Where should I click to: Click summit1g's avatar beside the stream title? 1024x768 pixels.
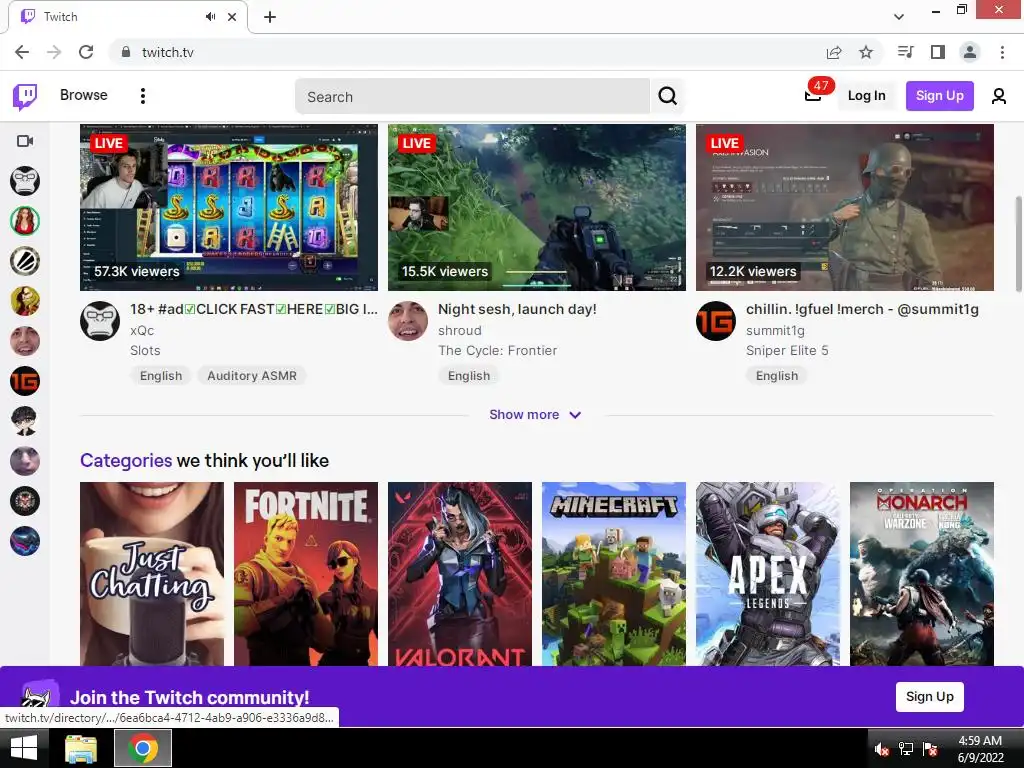[x=716, y=321]
